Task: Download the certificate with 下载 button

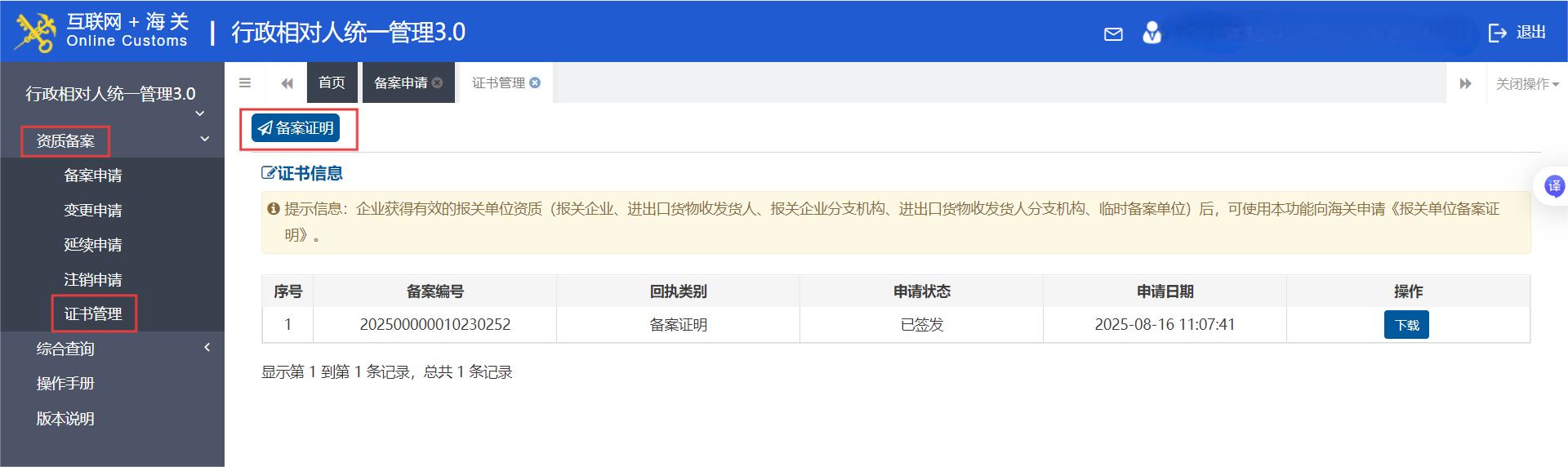Action: (1405, 325)
